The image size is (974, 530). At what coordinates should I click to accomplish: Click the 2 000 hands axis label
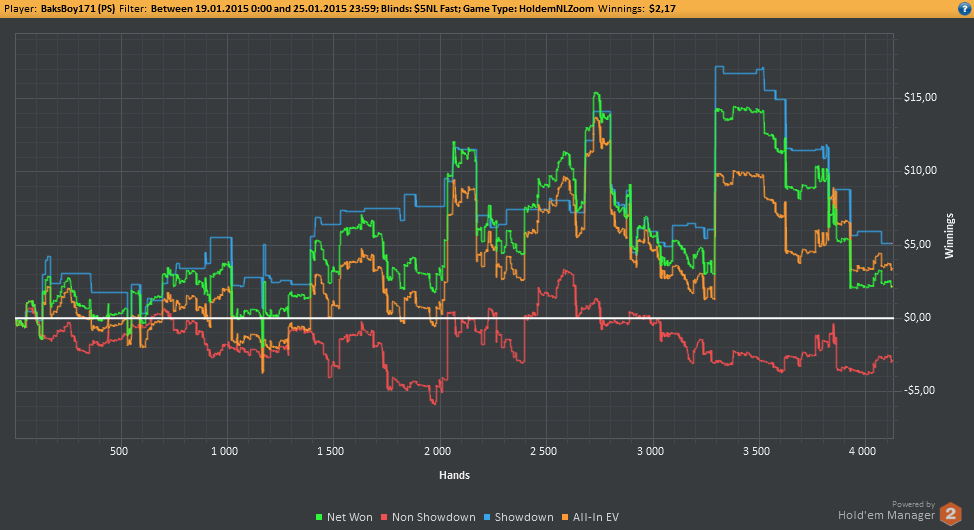437,451
